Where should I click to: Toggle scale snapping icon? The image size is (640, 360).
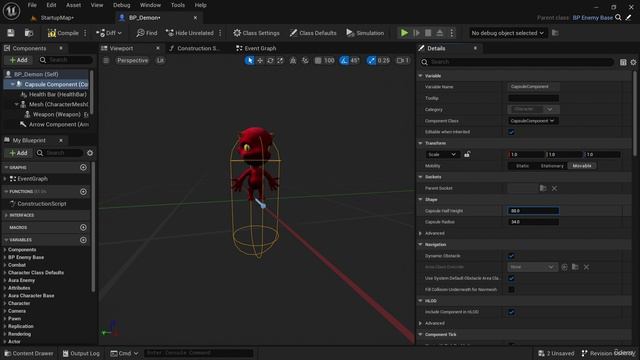click(371, 60)
